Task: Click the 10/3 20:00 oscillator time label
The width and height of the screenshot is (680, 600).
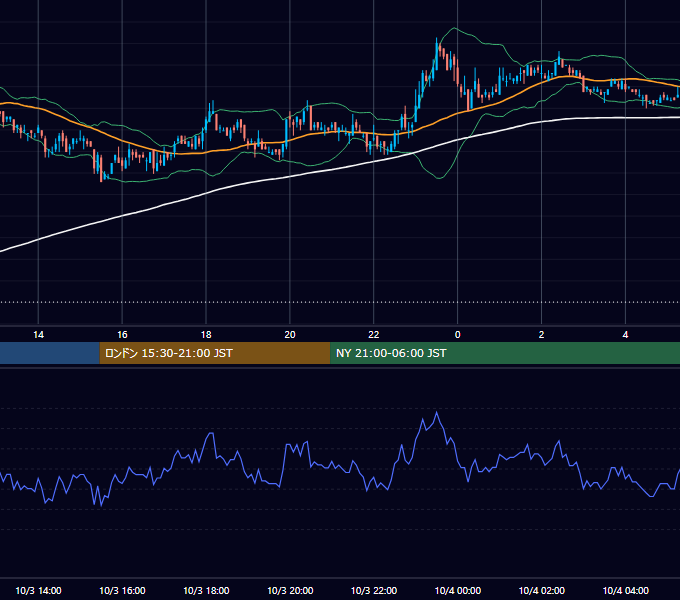Action: coord(290,590)
